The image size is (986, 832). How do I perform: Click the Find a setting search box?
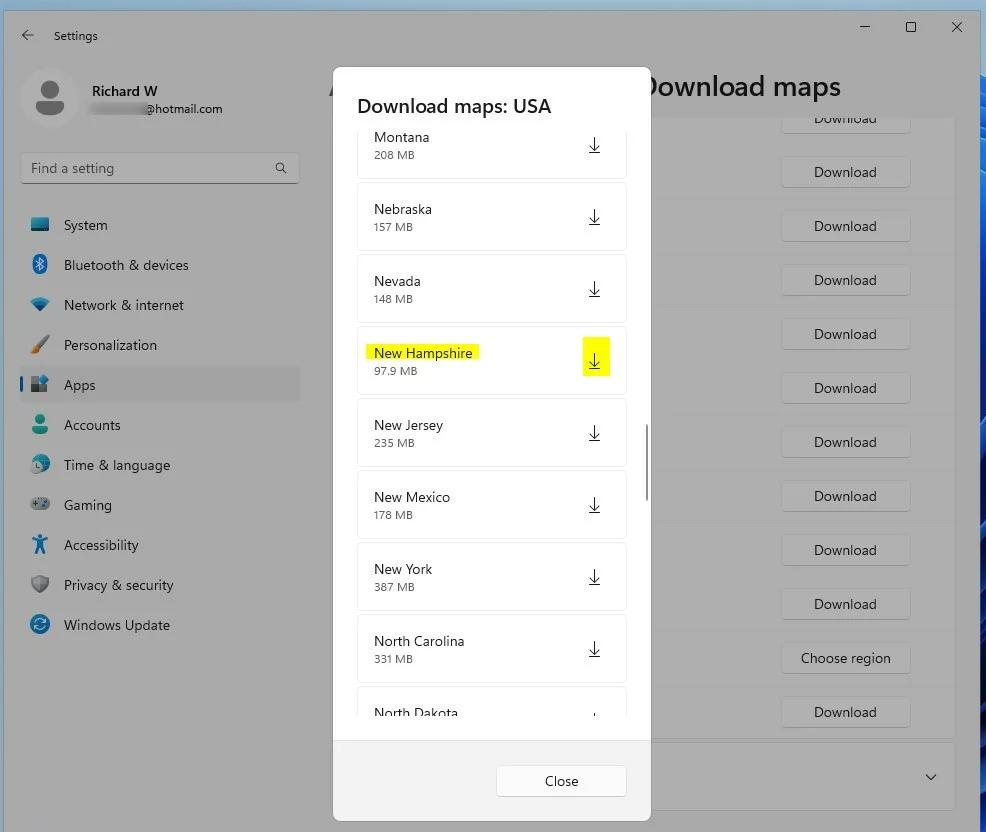[x=150, y=168]
